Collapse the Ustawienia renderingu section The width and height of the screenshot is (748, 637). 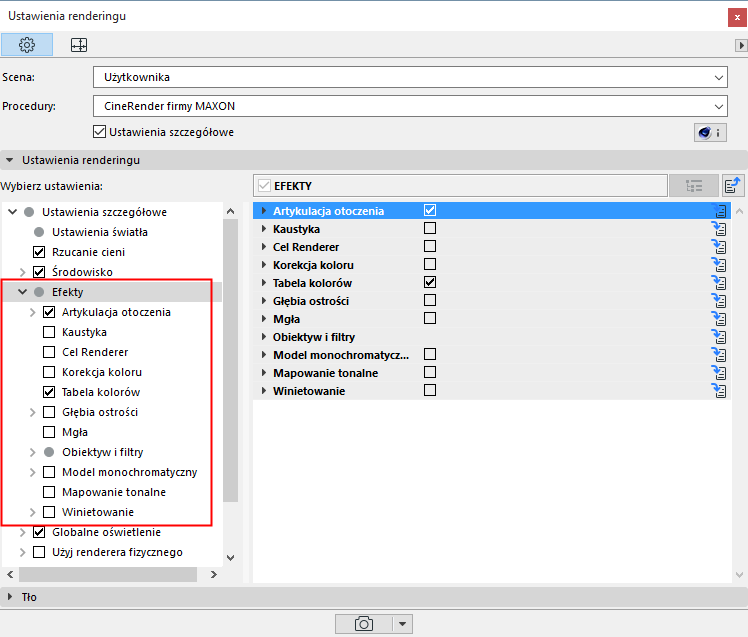click(10, 160)
